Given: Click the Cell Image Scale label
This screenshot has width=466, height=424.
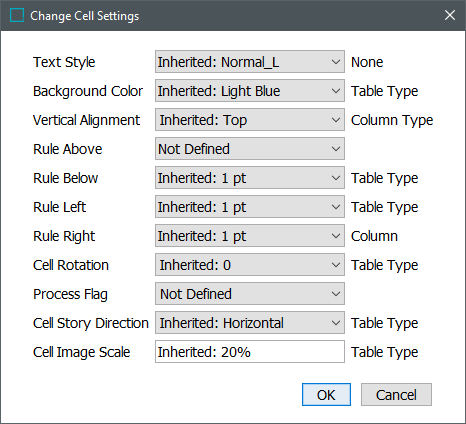Looking at the screenshot, I should point(81,352).
